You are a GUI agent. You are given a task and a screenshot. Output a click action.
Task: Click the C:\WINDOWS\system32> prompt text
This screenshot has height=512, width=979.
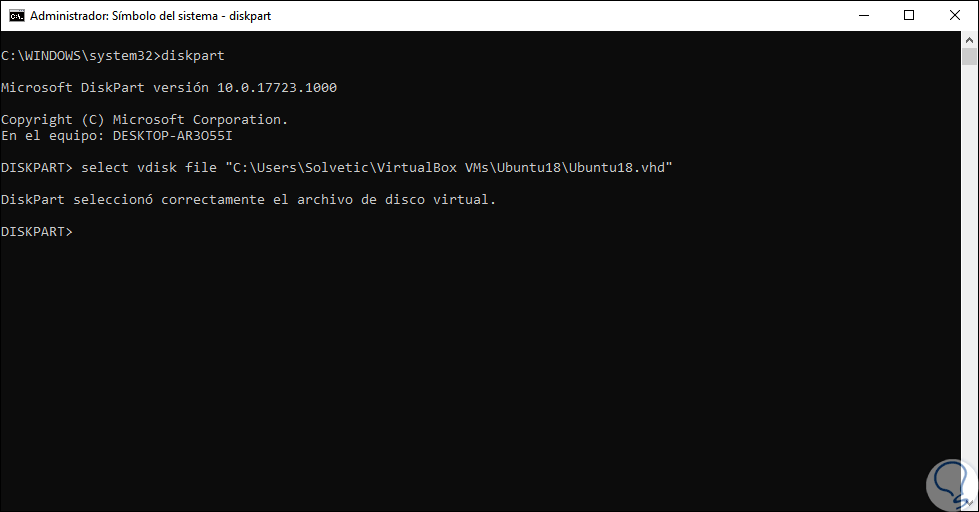pyautogui.click(x=80, y=56)
